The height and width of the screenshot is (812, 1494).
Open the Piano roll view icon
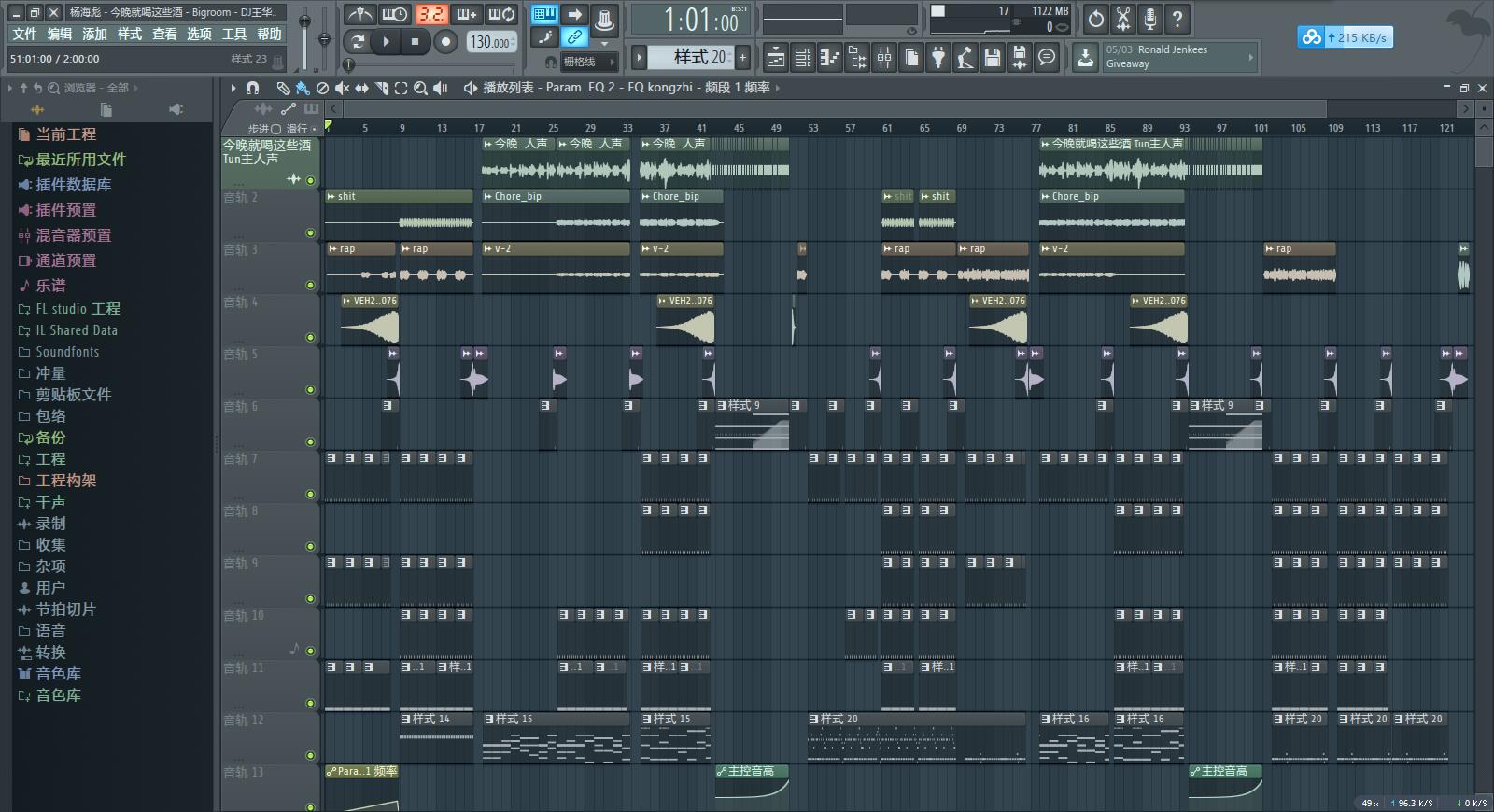[x=829, y=58]
